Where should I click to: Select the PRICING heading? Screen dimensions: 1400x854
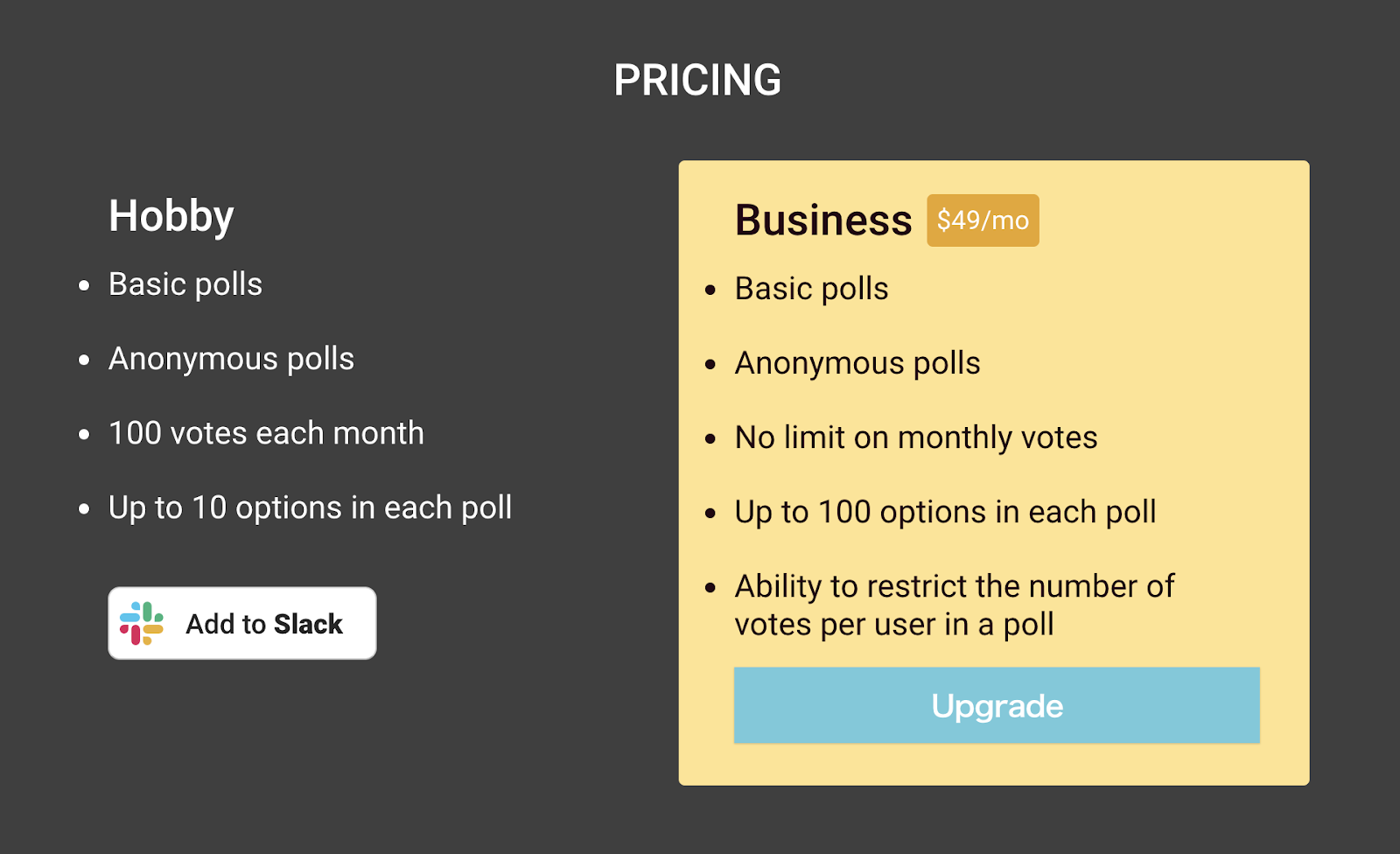(697, 80)
